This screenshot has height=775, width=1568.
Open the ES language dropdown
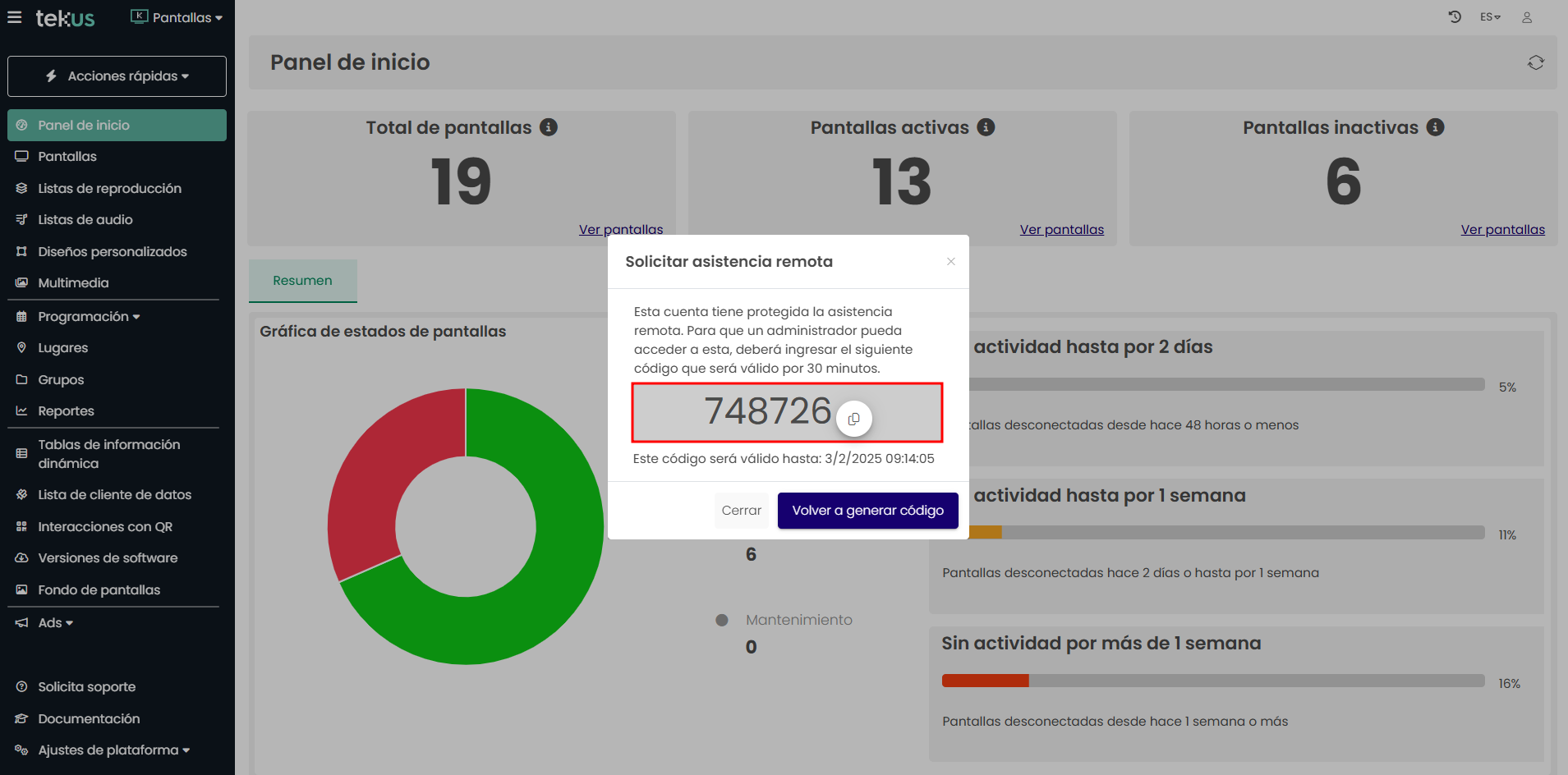click(x=1490, y=17)
